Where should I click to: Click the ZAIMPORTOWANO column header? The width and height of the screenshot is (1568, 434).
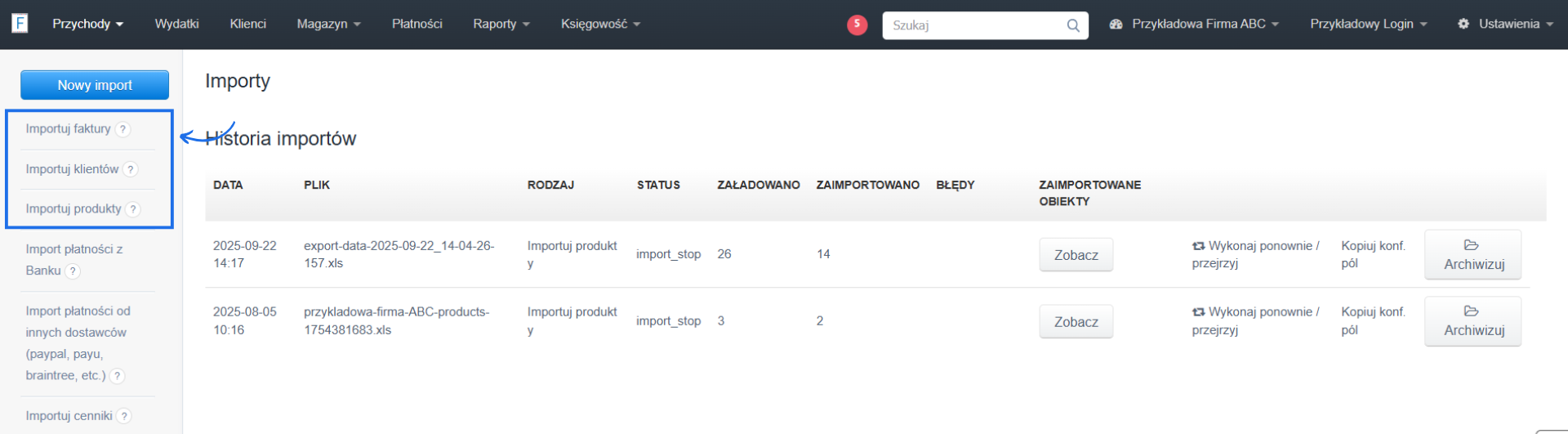(x=868, y=186)
